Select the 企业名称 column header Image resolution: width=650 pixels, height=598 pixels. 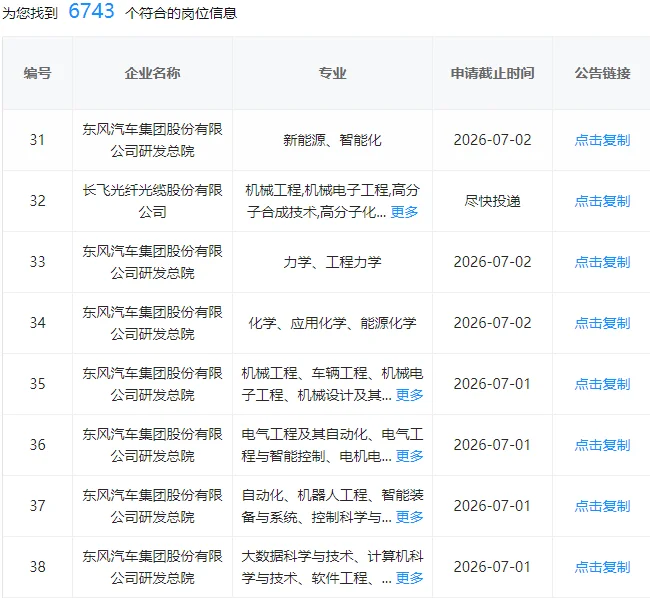pos(153,73)
